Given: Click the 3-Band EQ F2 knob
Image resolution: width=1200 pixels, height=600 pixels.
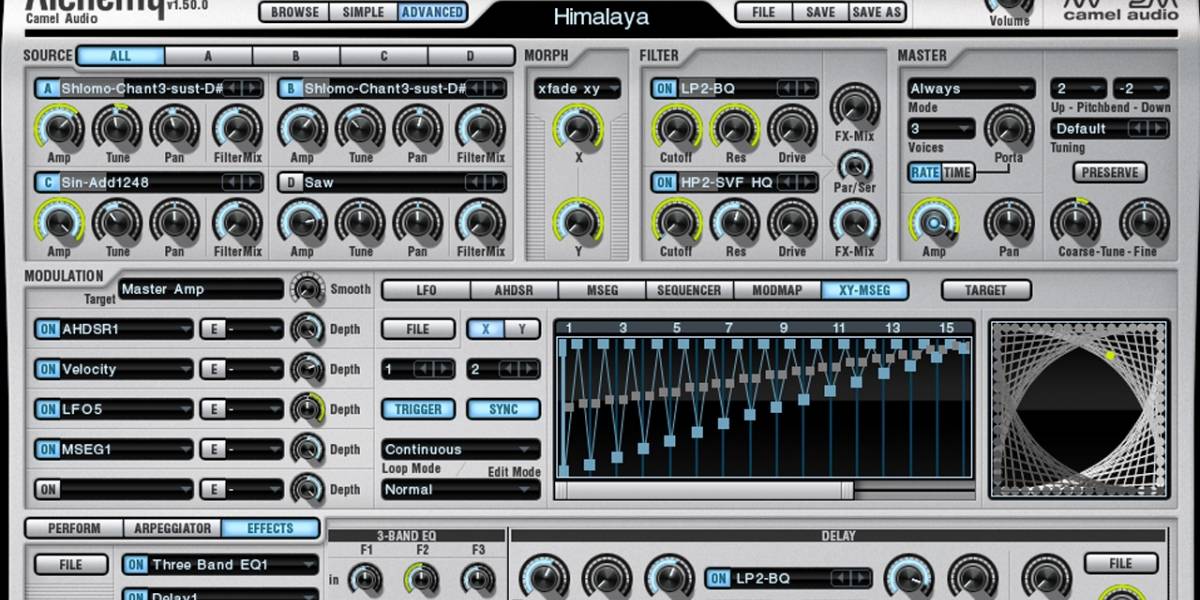Looking at the screenshot, I should [x=421, y=578].
